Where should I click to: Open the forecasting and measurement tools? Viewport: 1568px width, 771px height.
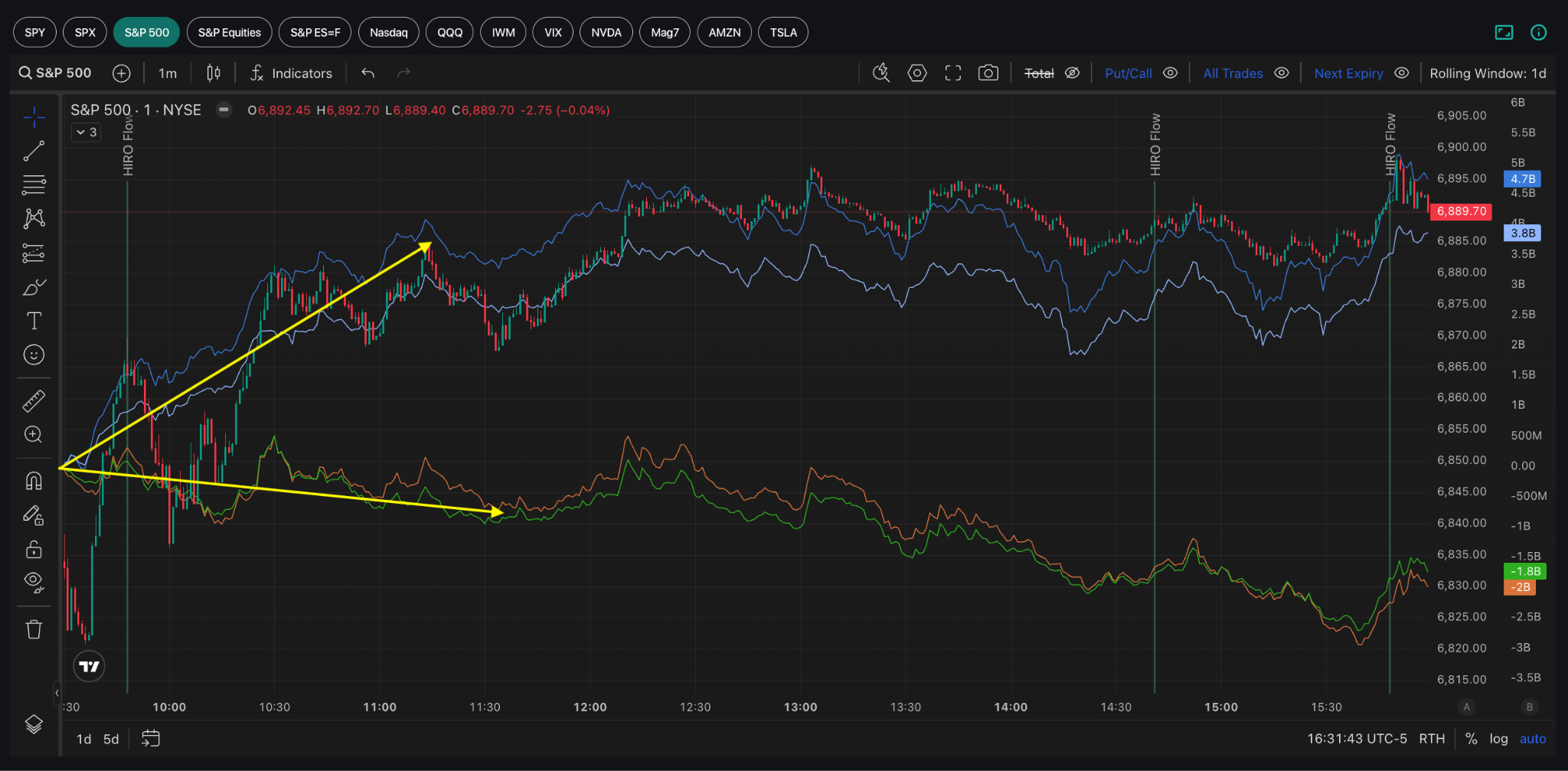[34, 253]
